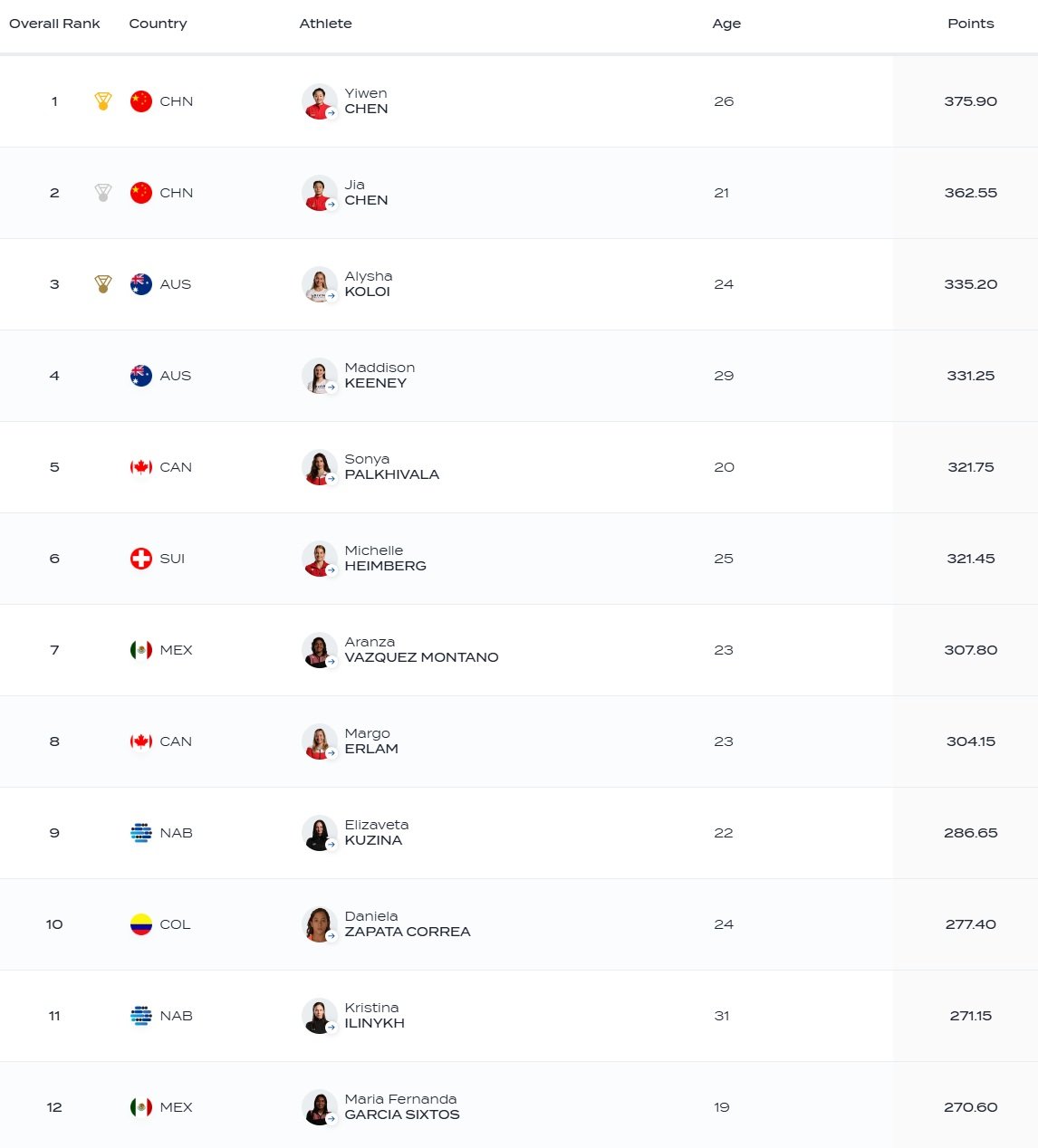
Task: Open Margo Erlam athlete link
Action: 370,741
